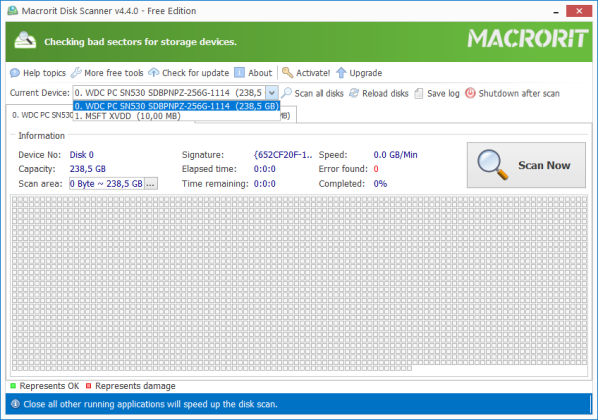Image resolution: width=598 pixels, height=420 pixels.
Task: Check for update
Action: (189, 73)
